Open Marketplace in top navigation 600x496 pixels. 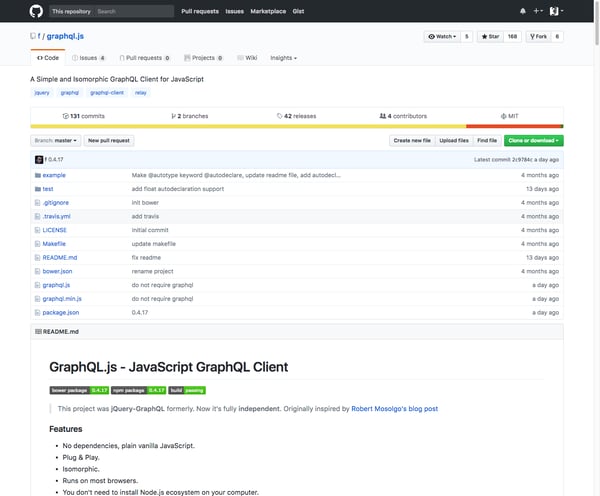click(x=268, y=11)
